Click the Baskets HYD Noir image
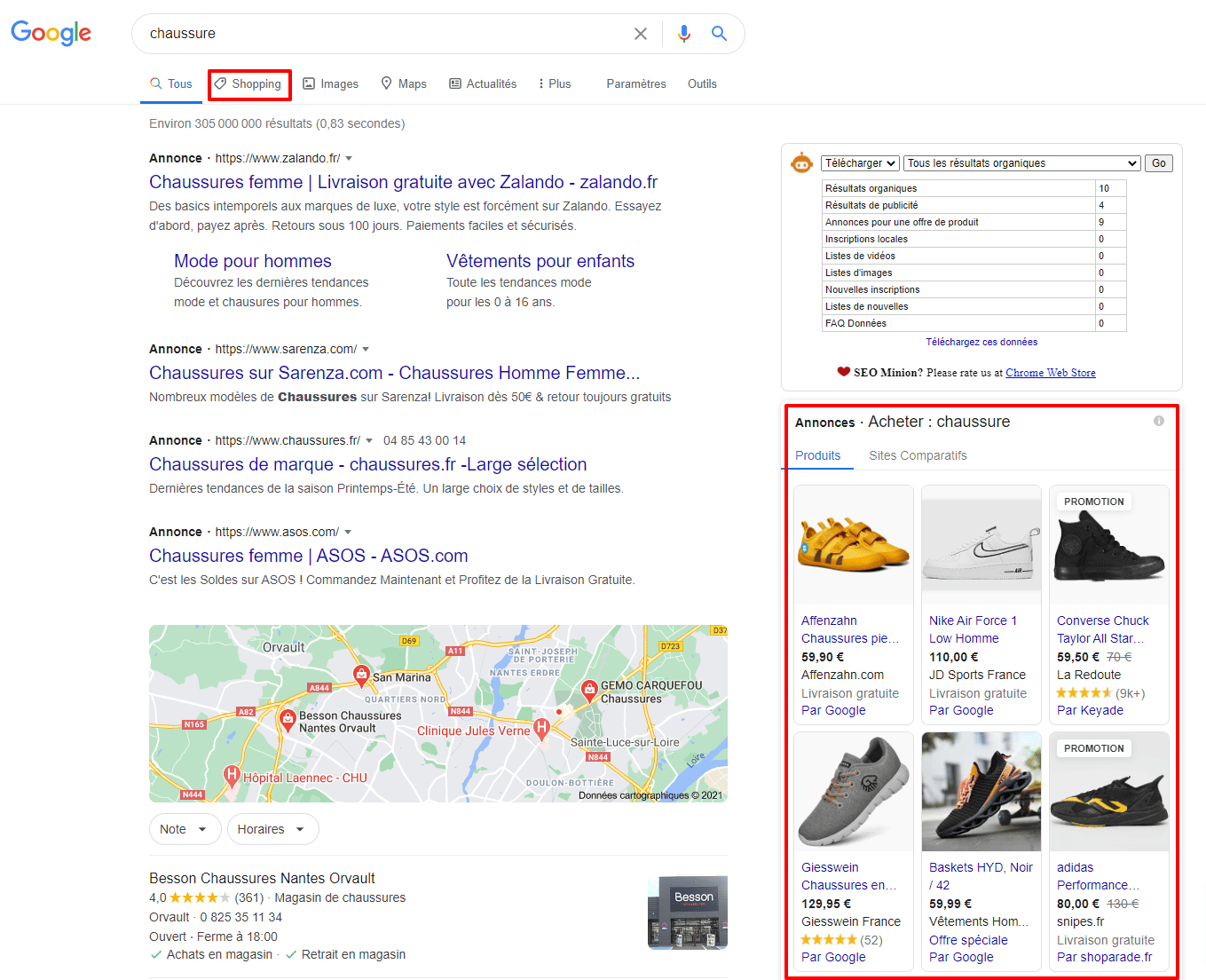This screenshot has height=980, width=1206. pyautogui.click(x=981, y=792)
